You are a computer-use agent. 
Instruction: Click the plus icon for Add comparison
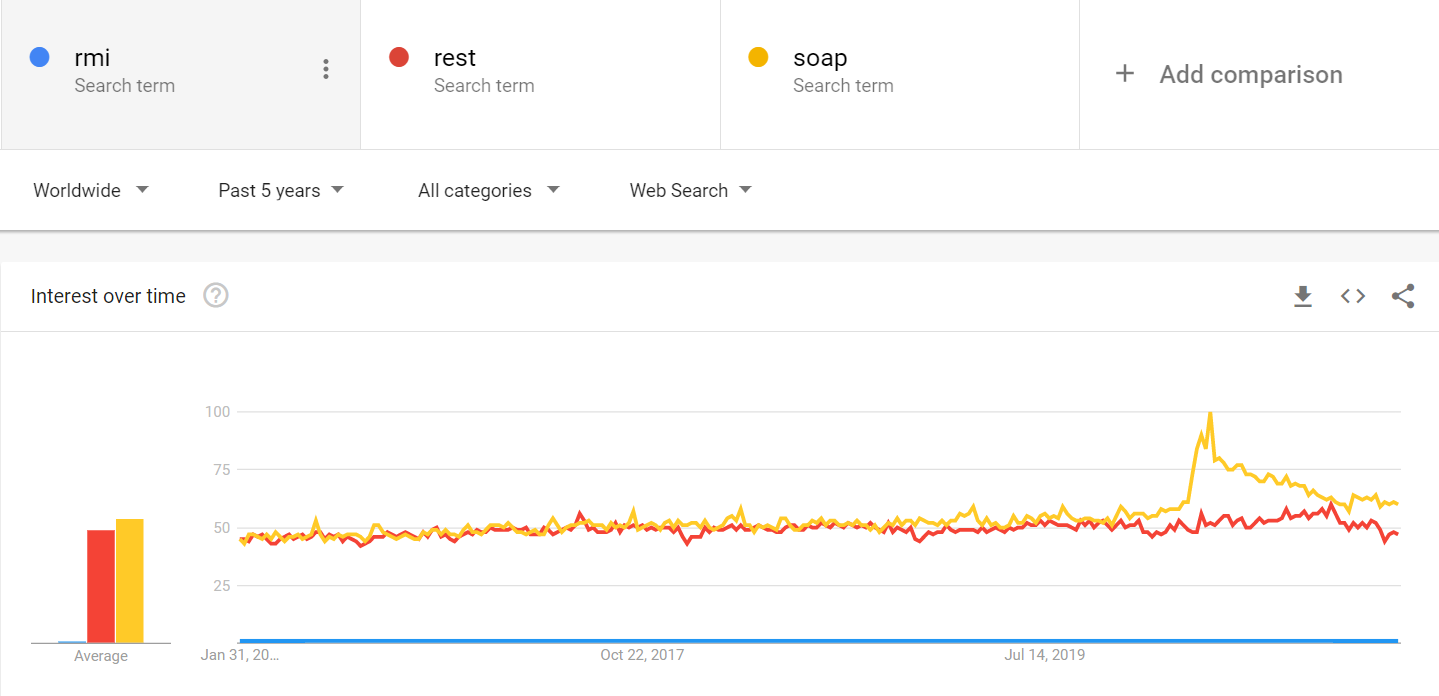(x=1125, y=74)
